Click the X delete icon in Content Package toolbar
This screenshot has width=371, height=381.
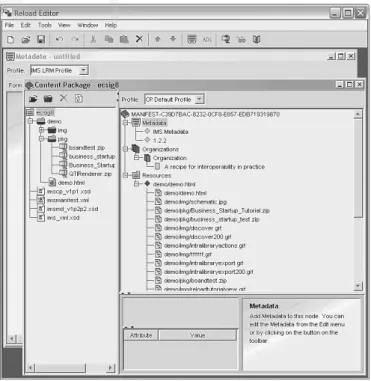(x=63, y=98)
